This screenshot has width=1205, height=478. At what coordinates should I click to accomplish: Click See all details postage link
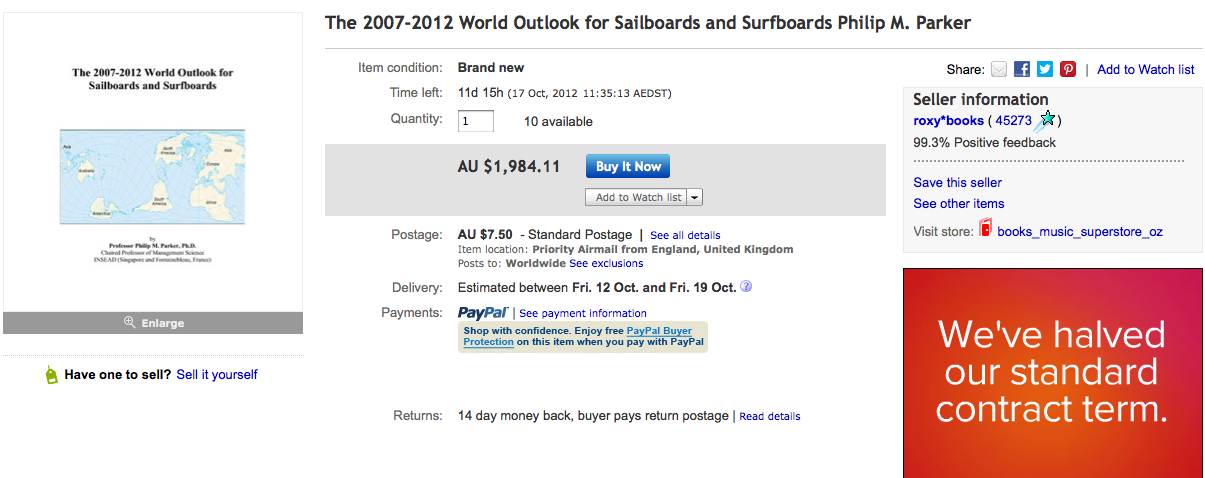pyautogui.click(x=685, y=235)
